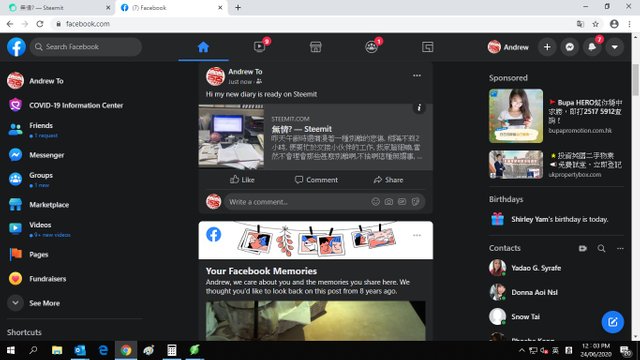The height and width of the screenshot is (360, 640).
Task: Insert an emoji in the comment box
Action: (376, 202)
